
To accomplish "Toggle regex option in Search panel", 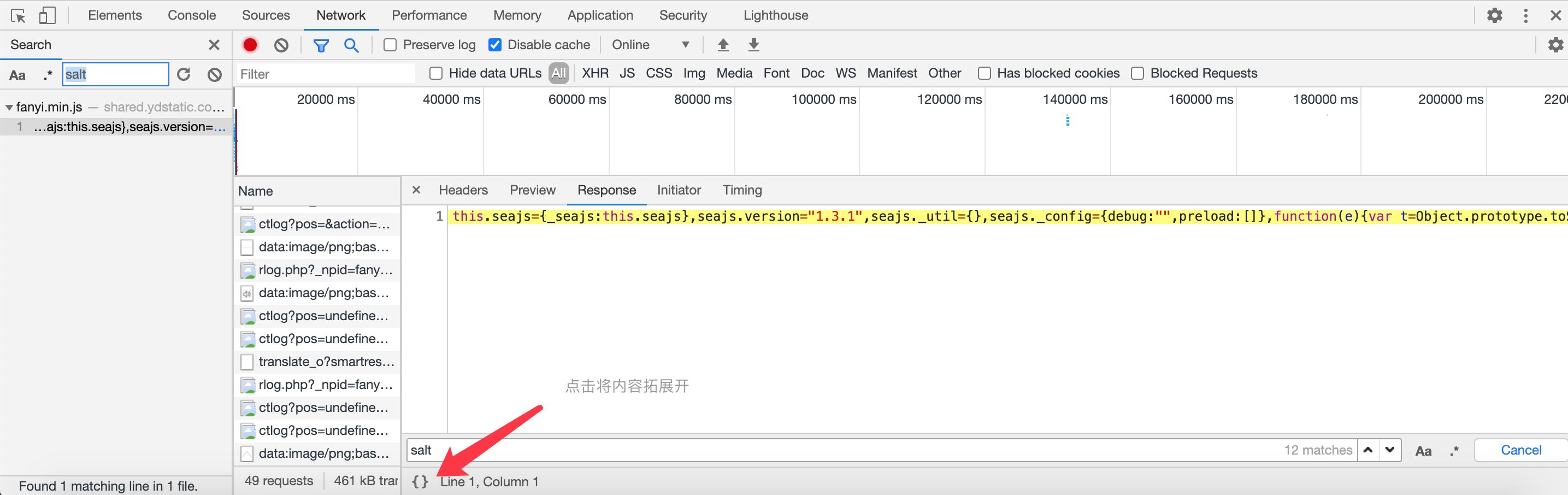I will [x=48, y=75].
